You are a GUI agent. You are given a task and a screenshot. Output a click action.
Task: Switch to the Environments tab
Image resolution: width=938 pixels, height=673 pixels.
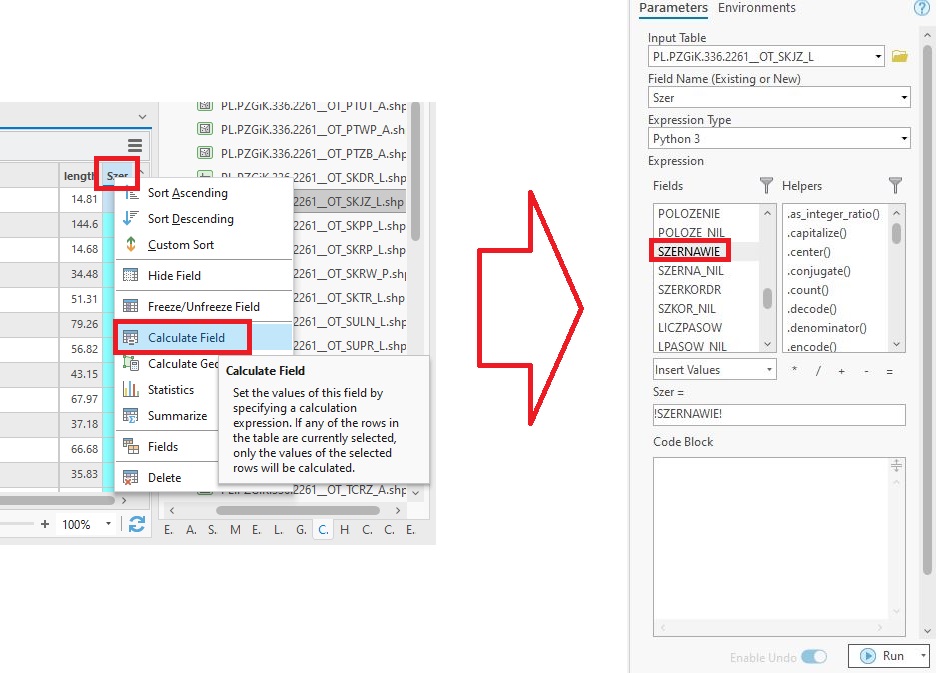756,8
